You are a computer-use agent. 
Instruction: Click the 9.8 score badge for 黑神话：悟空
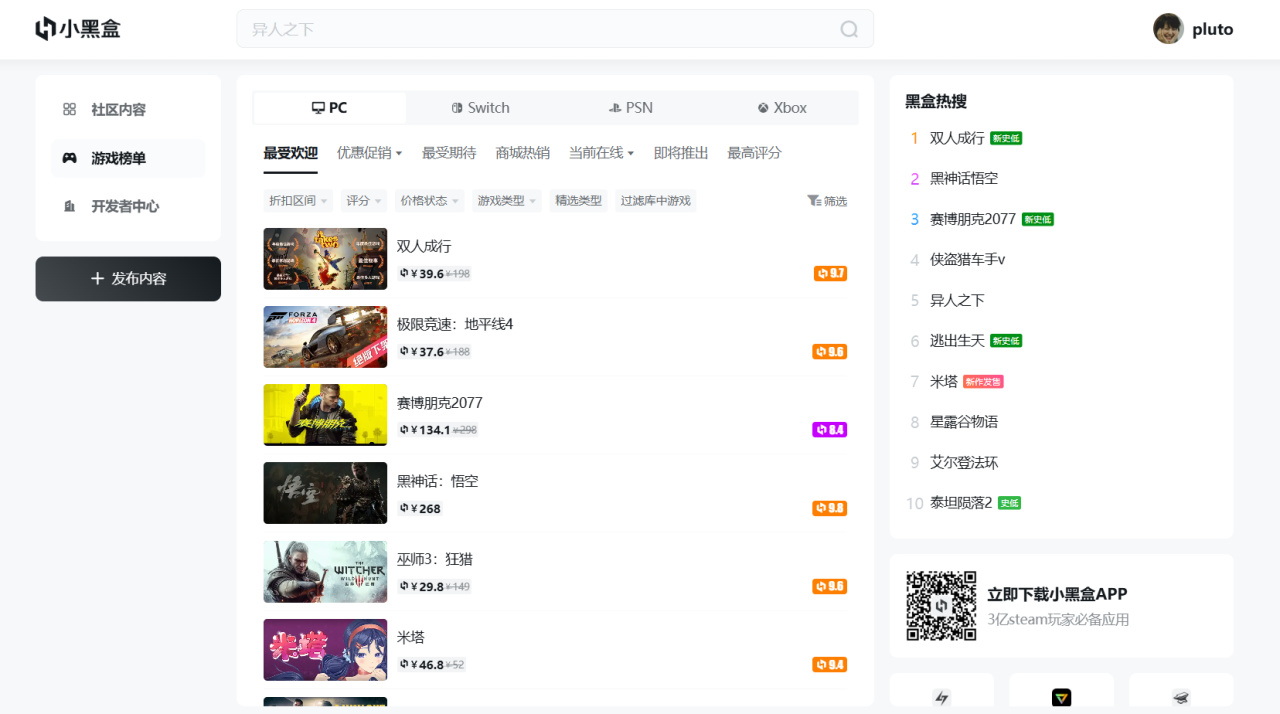click(x=830, y=508)
